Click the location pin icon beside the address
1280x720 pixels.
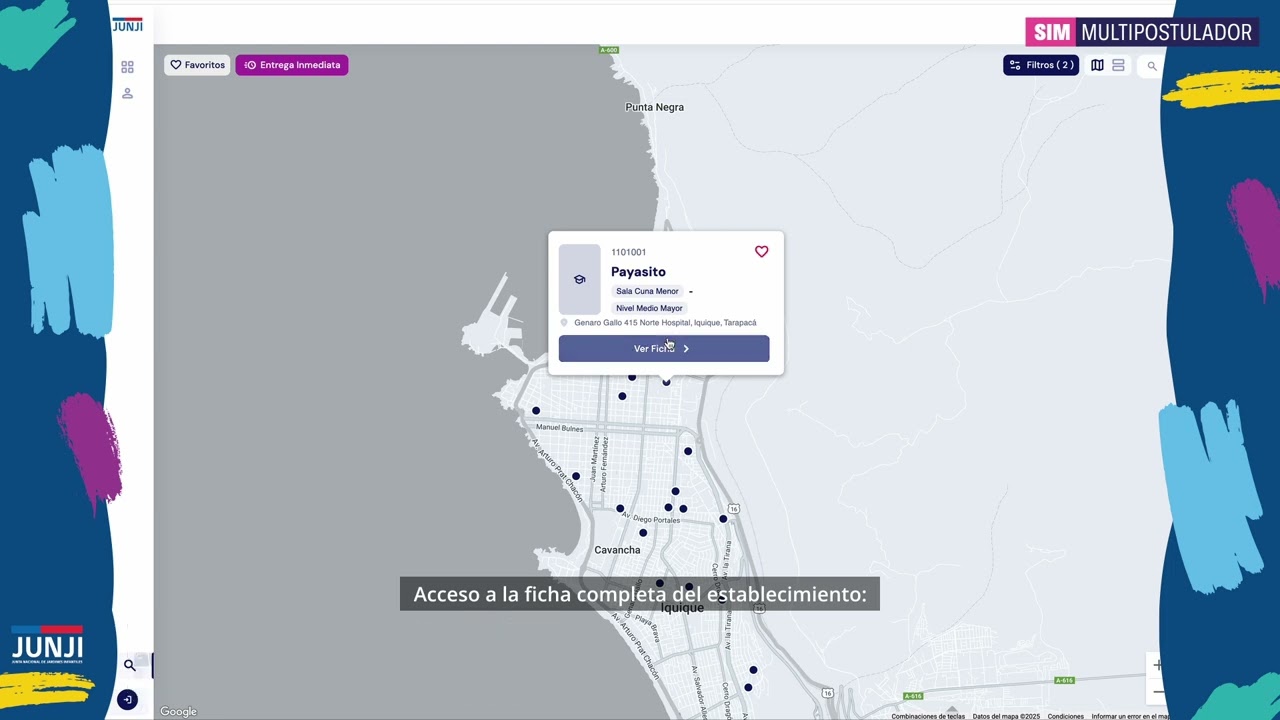tap(564, 323)
